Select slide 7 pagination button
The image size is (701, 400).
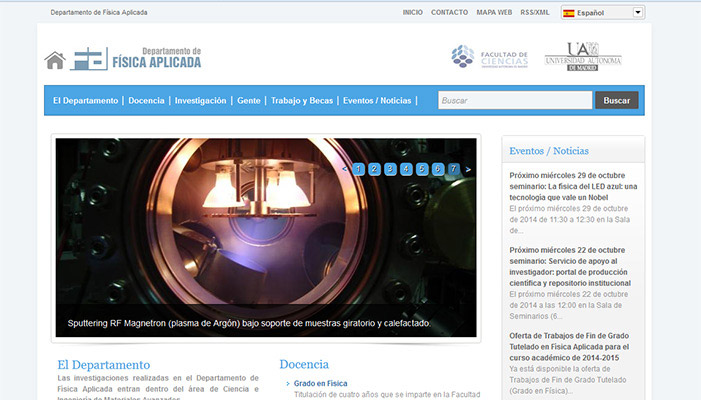click(453, 169)
